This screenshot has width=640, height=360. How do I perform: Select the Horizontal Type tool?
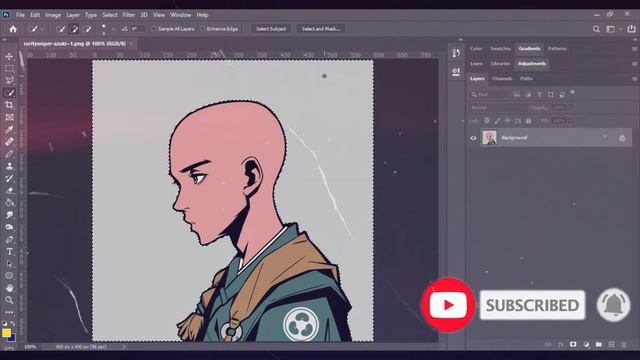coord(9,251)
